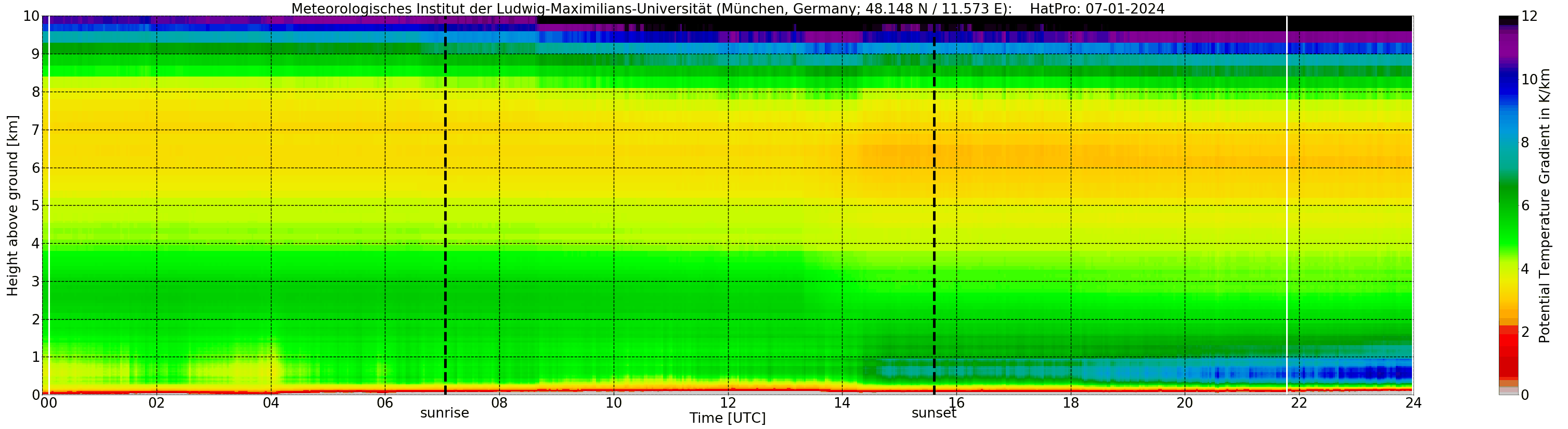This screenshot has width=1568, height=429.
Task: Click the time tick label '20'
Action: click(1185, 403)
